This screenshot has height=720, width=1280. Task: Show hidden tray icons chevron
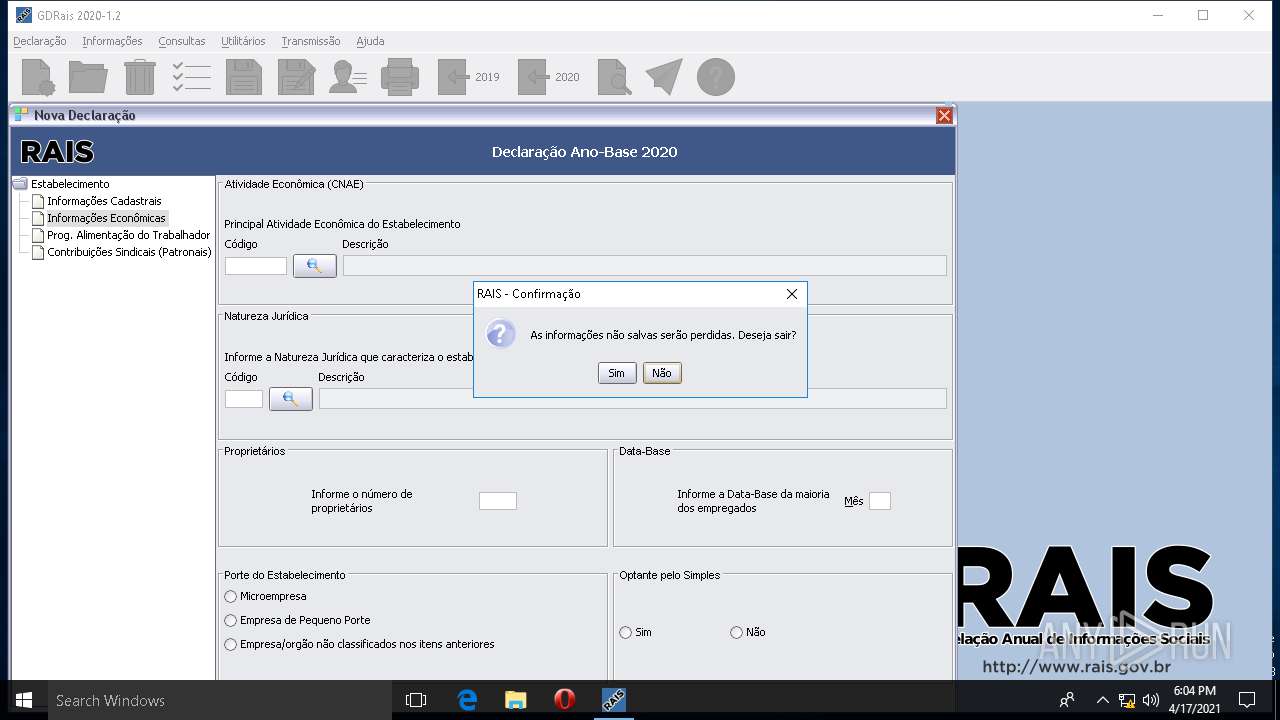pos(1102,700)
